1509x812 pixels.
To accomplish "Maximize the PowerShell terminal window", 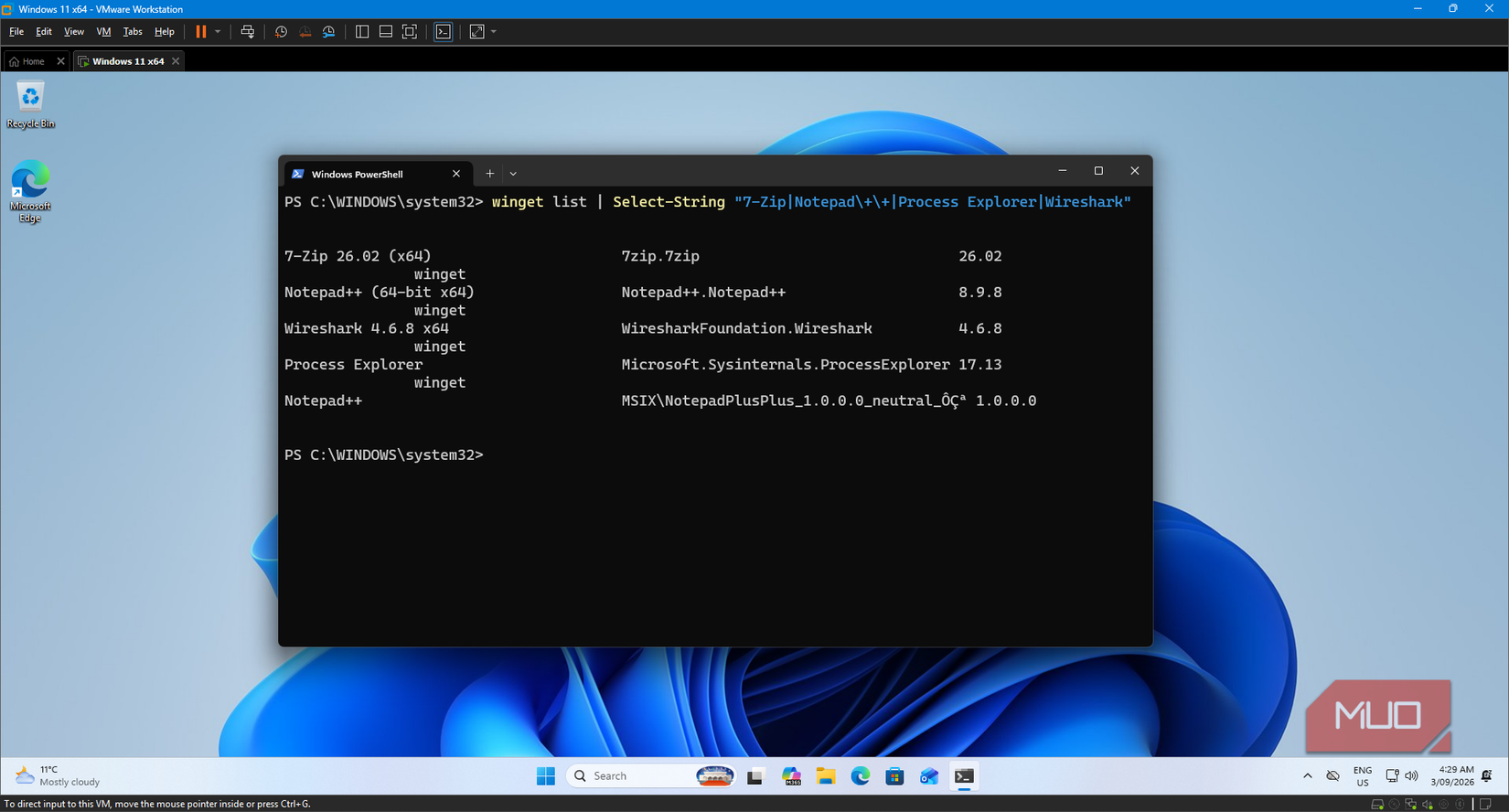I will point(1098,171).
